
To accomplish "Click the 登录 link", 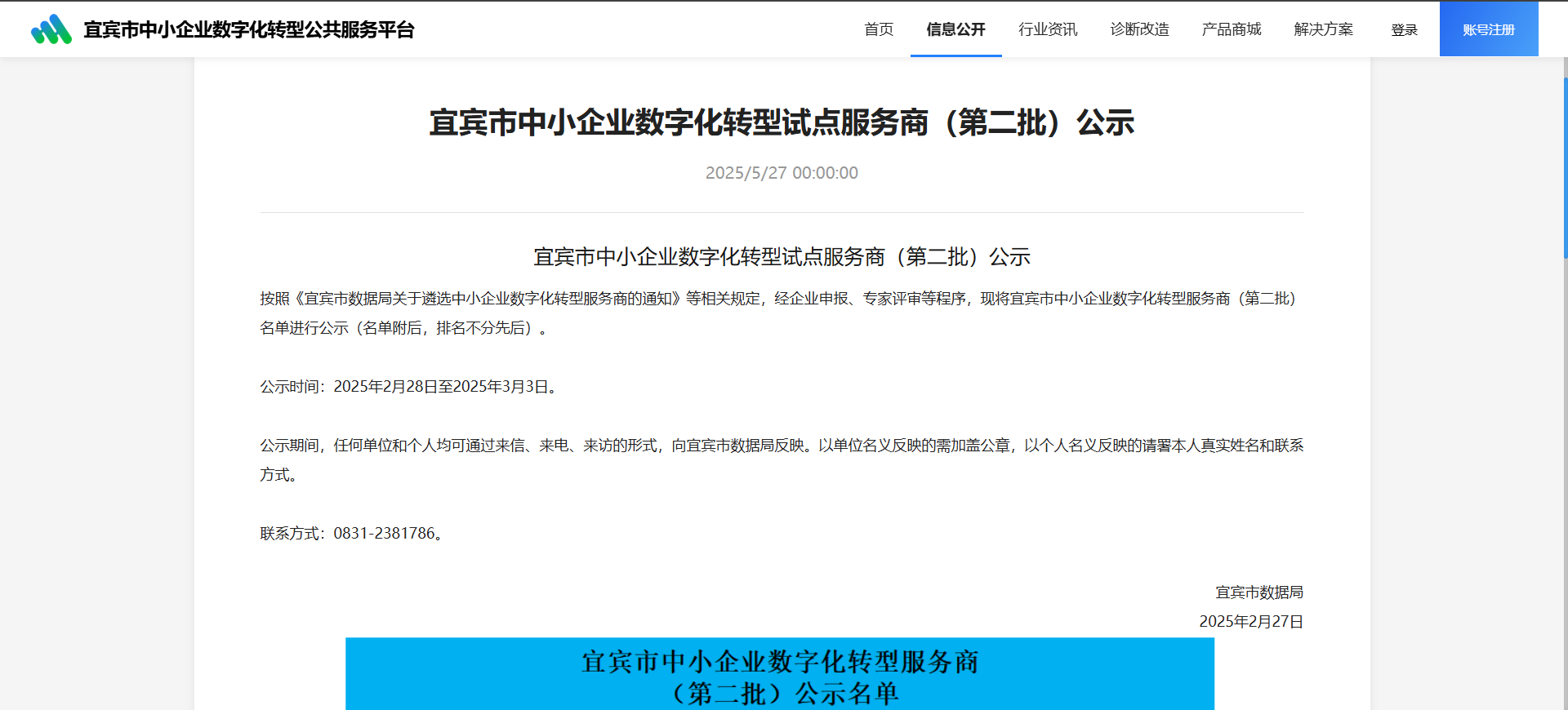I will pos(1405,30).
